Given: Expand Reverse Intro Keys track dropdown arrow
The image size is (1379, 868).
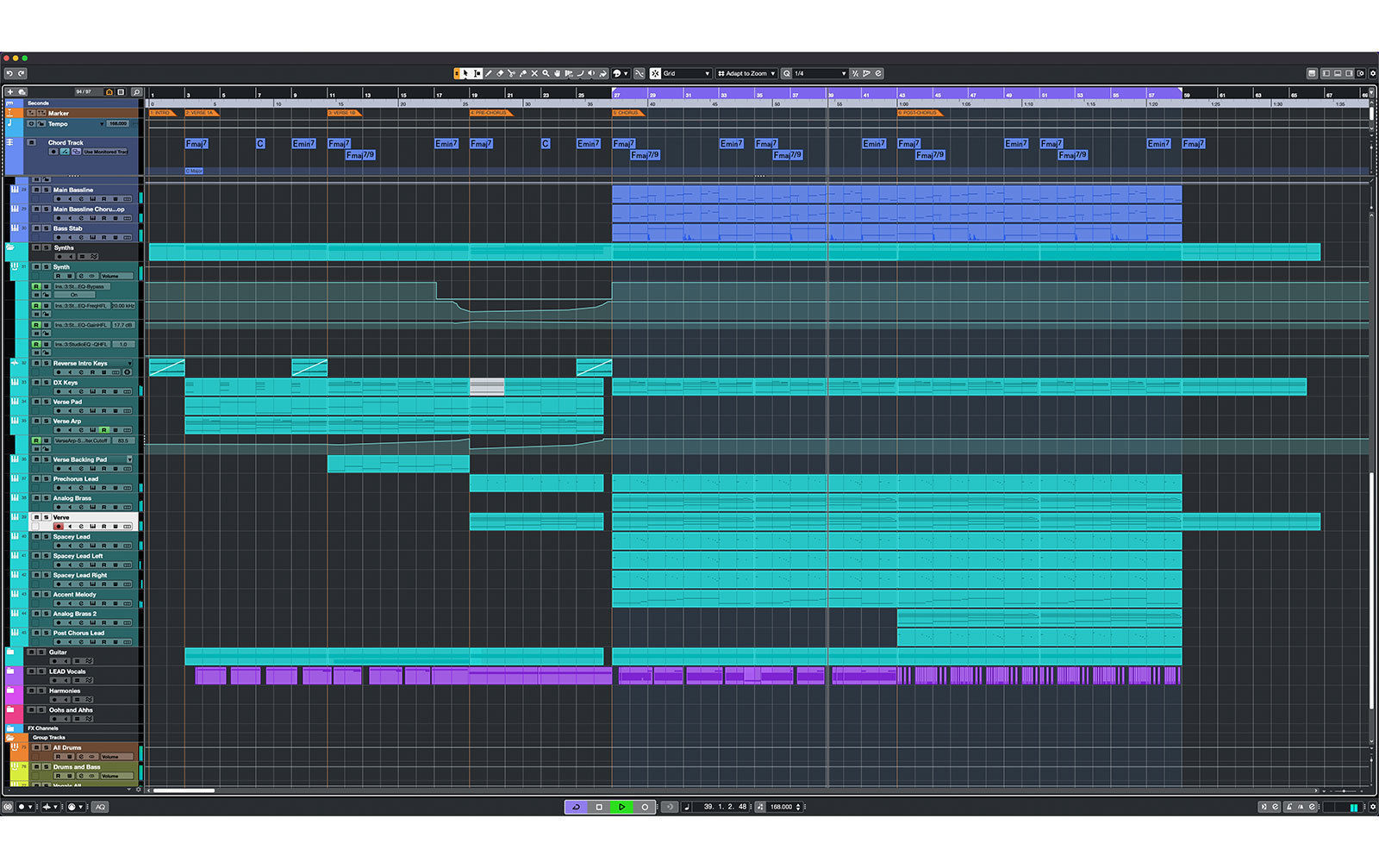Looking at the screenshot, I should [130, 364].
